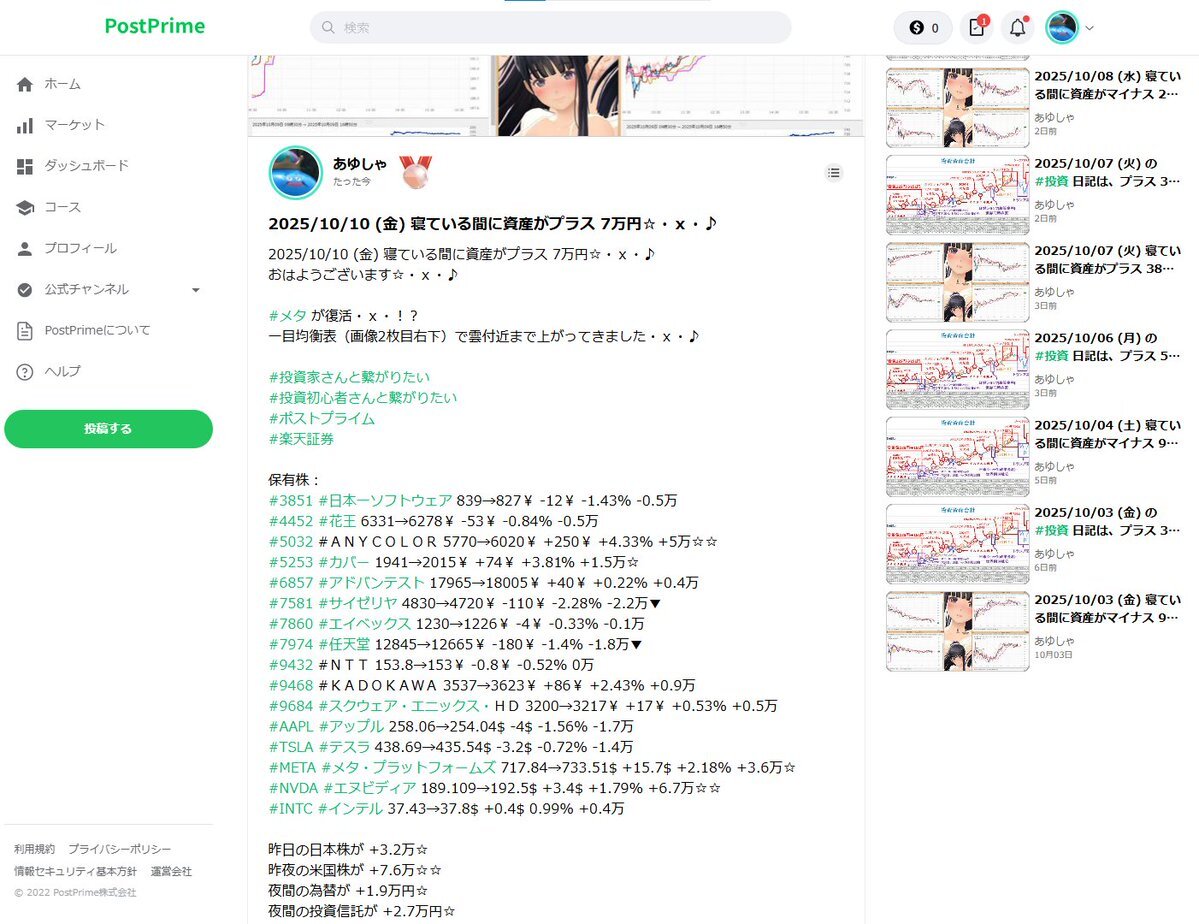Click the #エイベックス hashtag
Image resolution: width=1199 pixels, height=924 pixels.
coord(365,624)
